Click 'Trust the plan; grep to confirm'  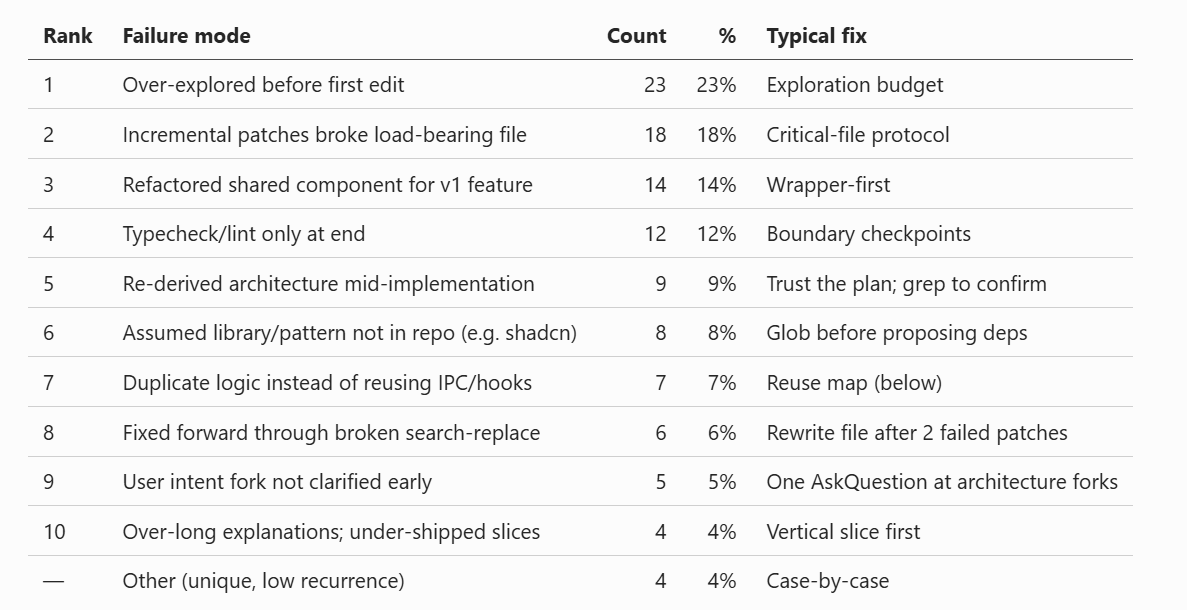(906, 284)
